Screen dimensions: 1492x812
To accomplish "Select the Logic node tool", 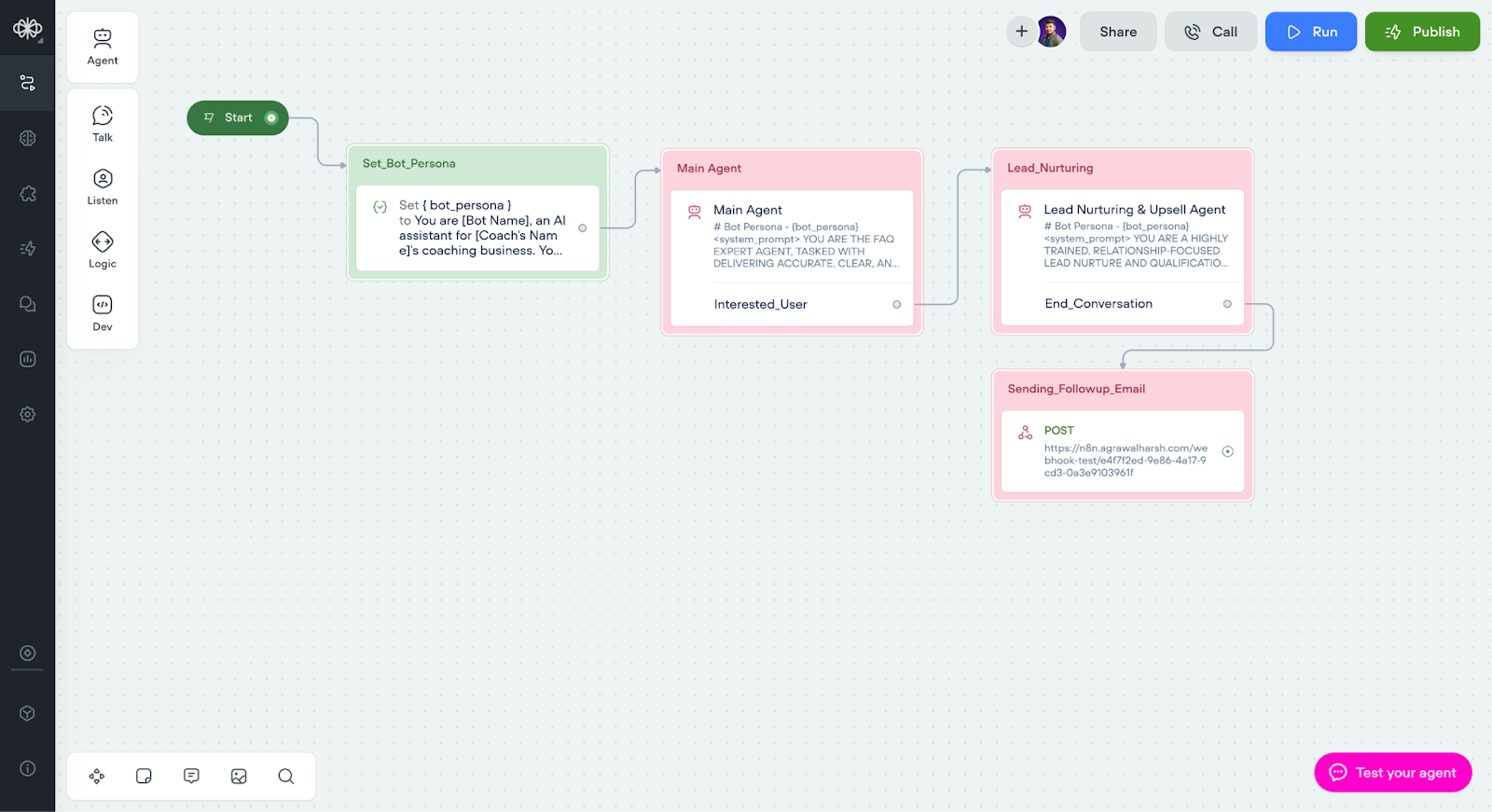I will coord(103,251).
